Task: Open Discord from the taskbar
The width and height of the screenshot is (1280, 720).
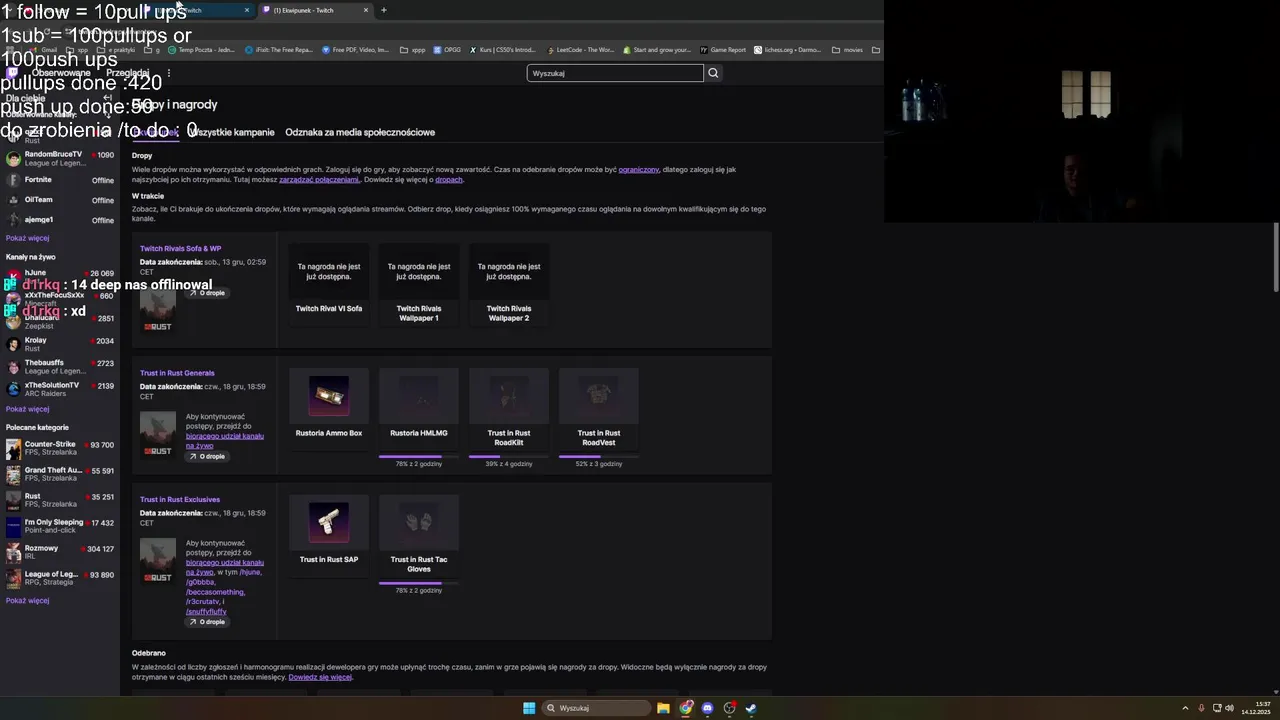Action: 707,708
